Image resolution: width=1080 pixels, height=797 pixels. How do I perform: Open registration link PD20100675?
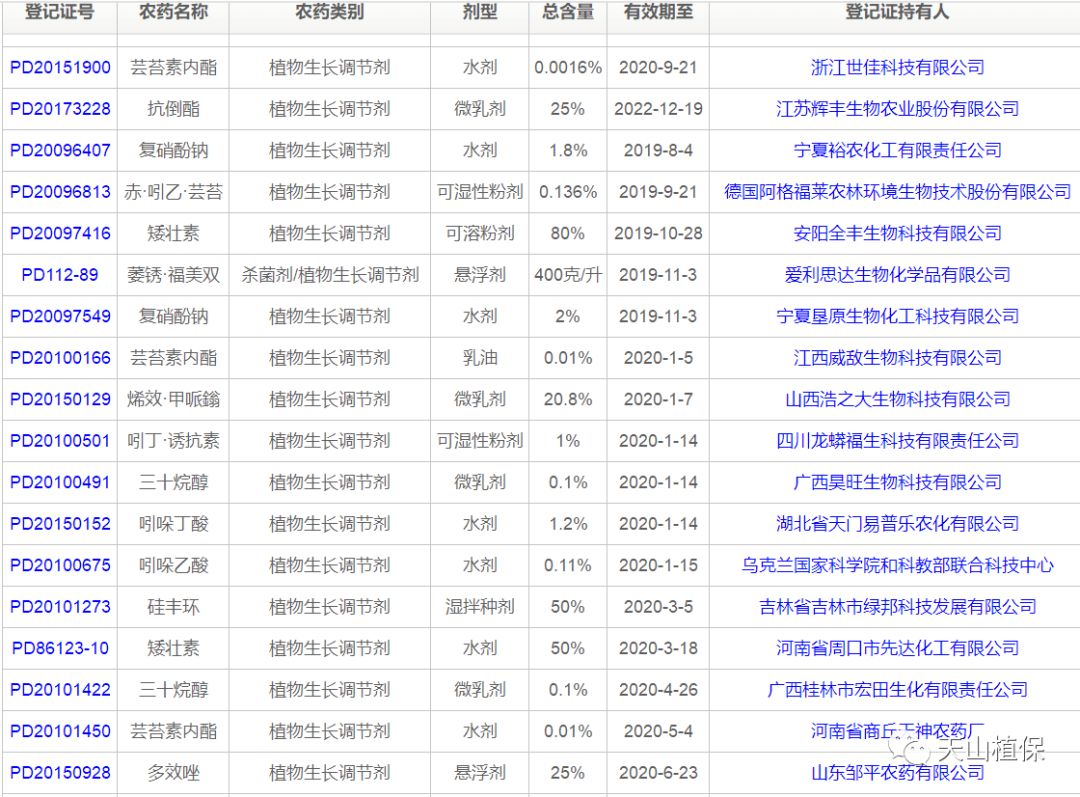coord(60,565)
